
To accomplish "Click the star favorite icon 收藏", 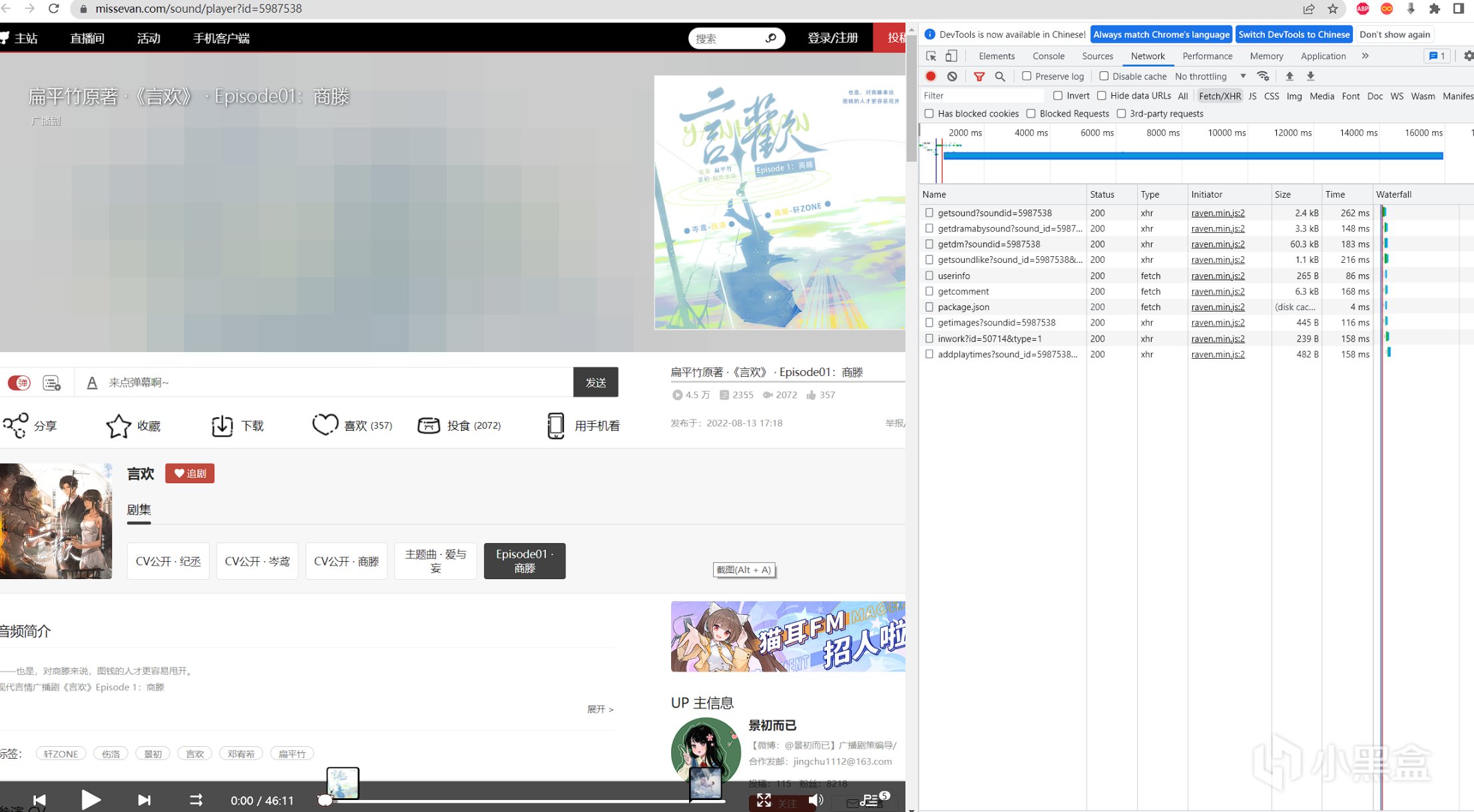I will coord(119,426).
